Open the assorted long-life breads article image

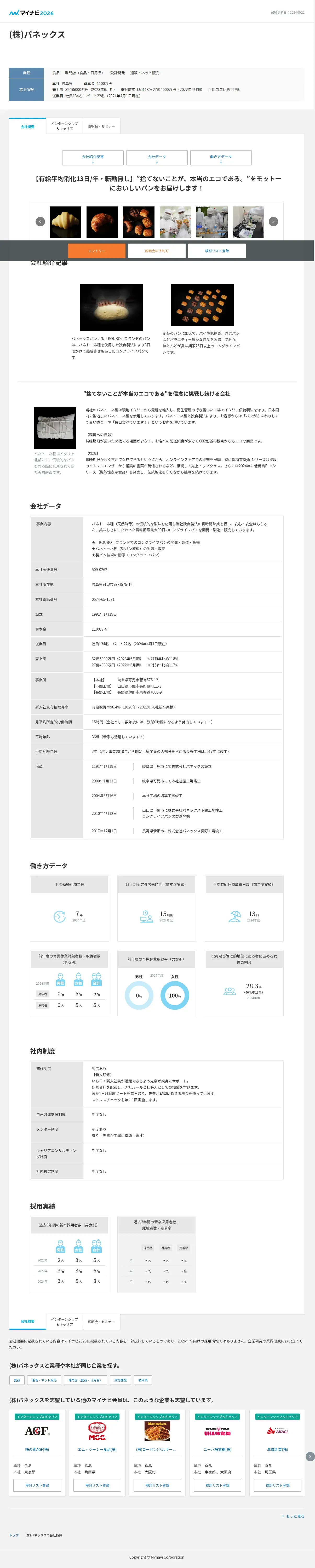pos(202,305)
